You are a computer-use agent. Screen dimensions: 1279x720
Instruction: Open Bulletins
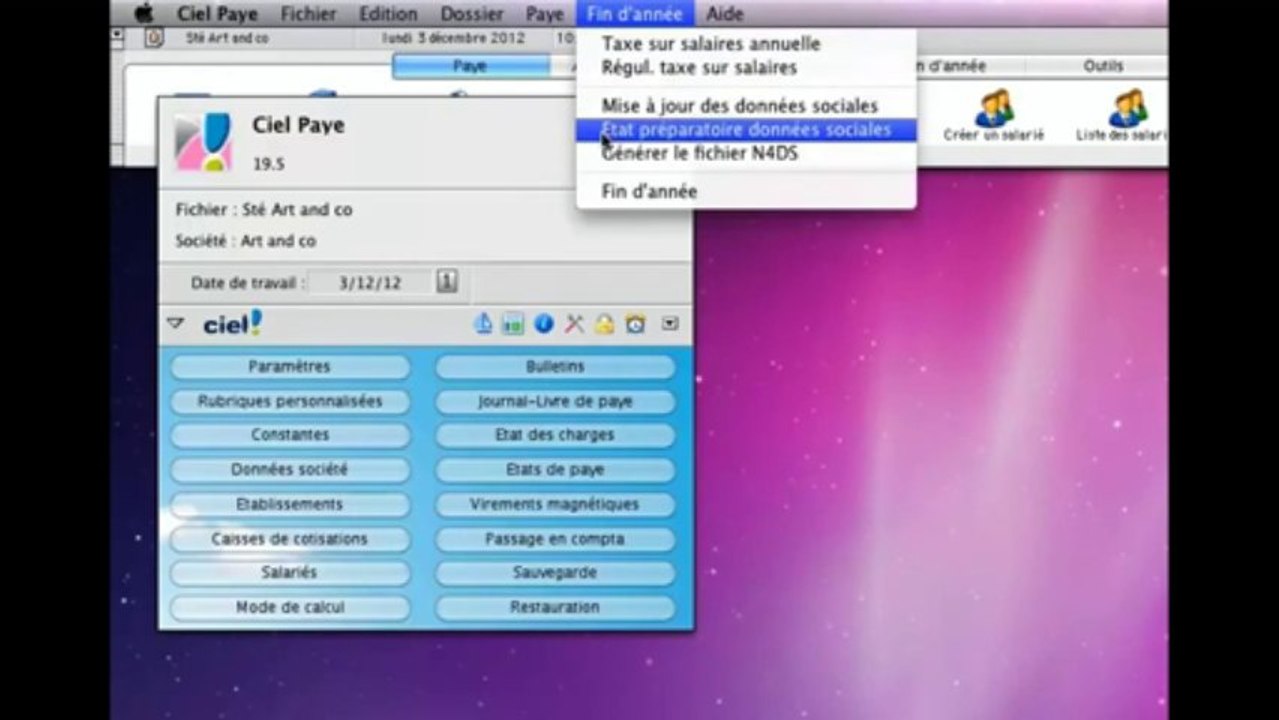point(555,367)
